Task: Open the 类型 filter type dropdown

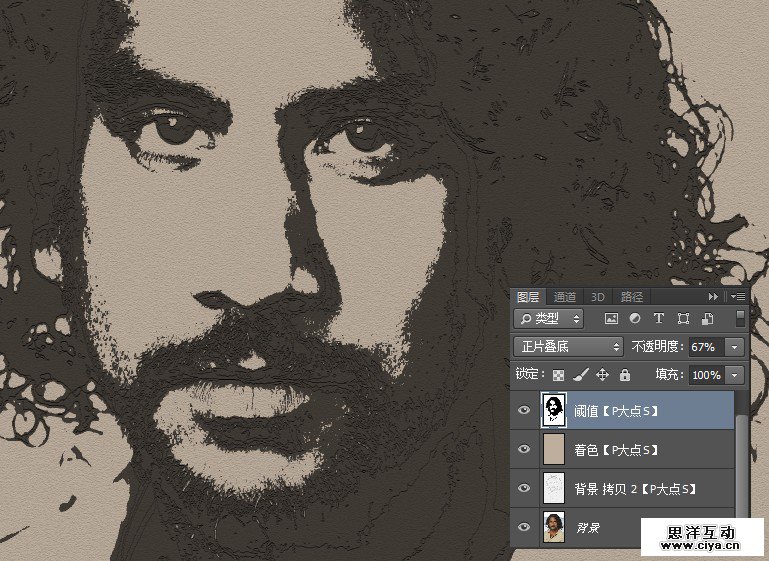Action: click(548, 319)
